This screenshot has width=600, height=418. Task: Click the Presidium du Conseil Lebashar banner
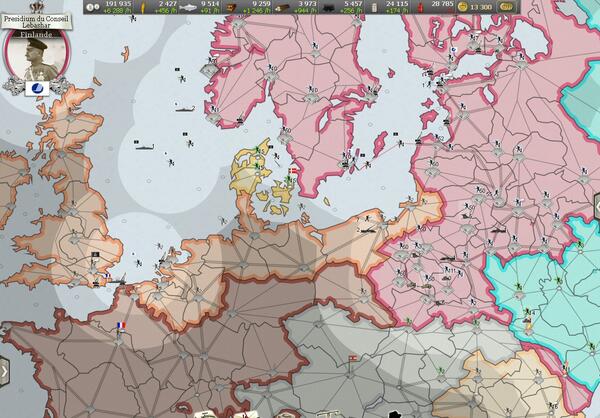(36, 21)
